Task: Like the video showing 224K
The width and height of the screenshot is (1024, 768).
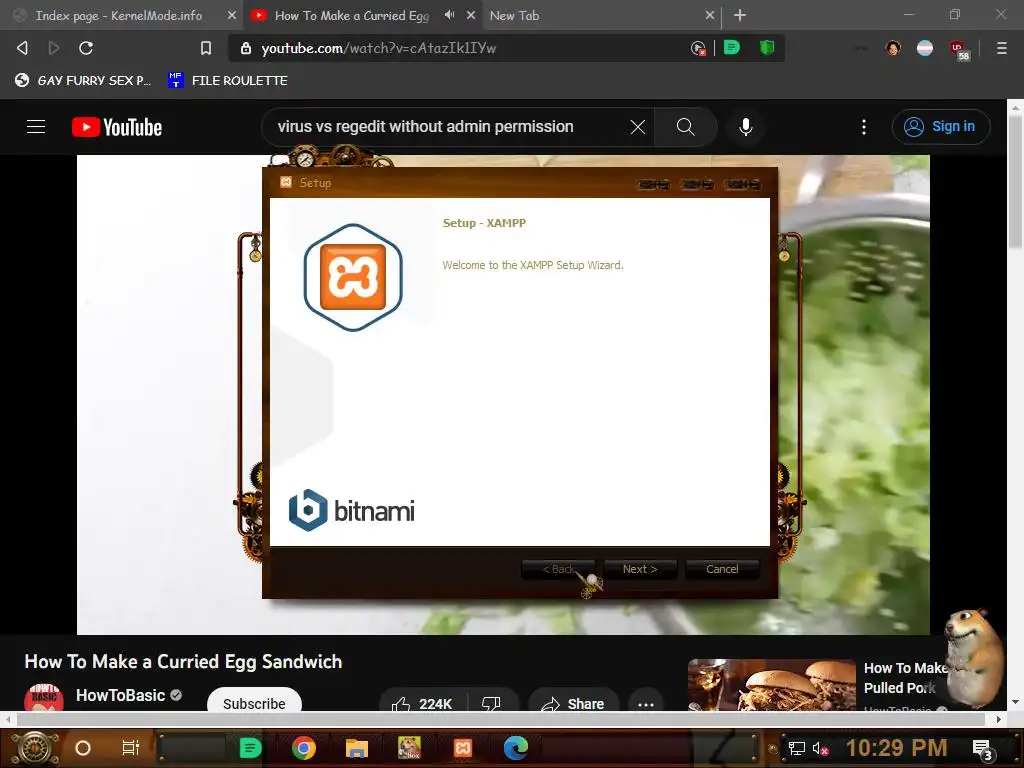Action: (x=422, y=703)
